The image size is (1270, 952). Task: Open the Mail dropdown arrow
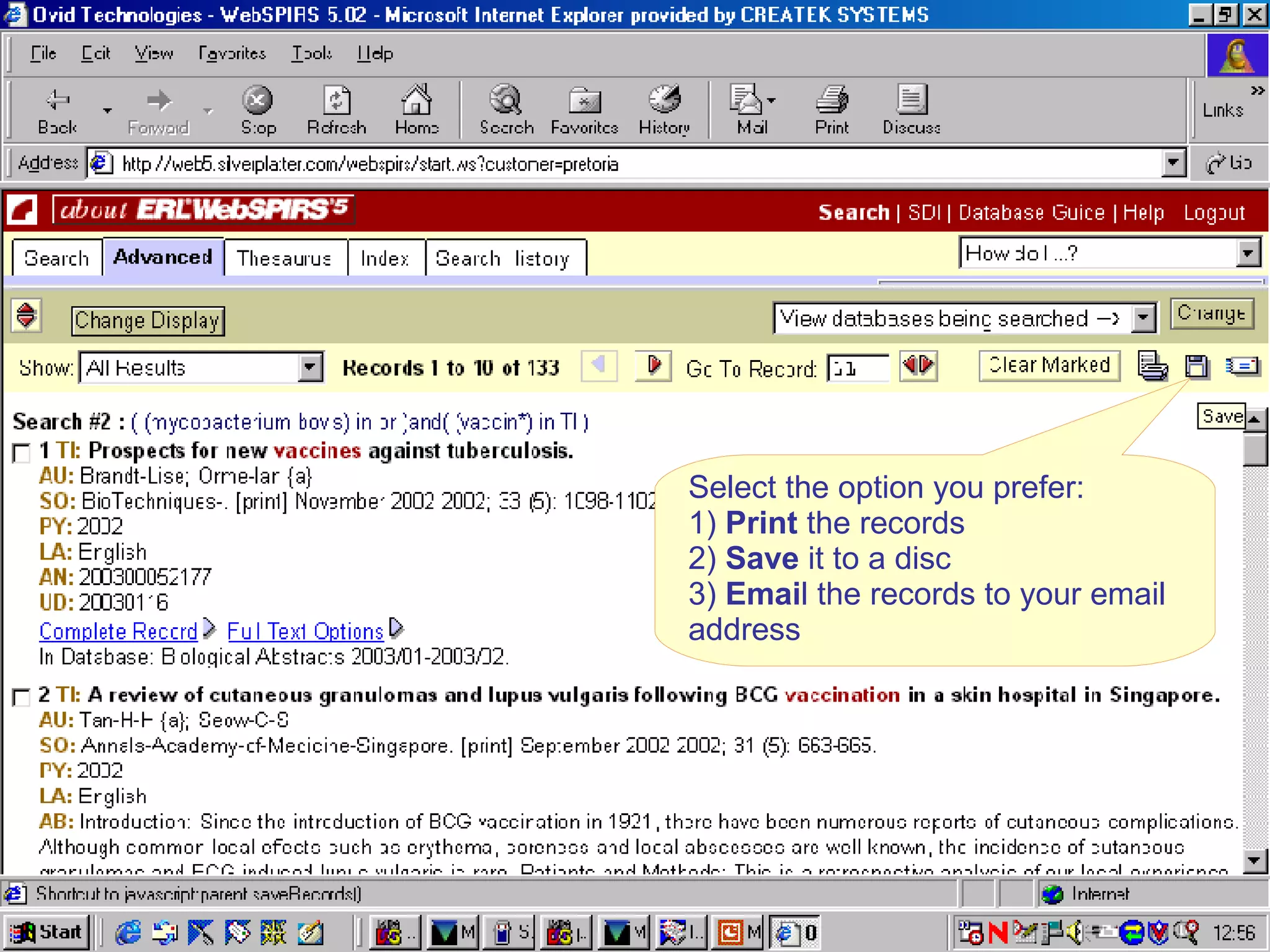tap(771, 100)
